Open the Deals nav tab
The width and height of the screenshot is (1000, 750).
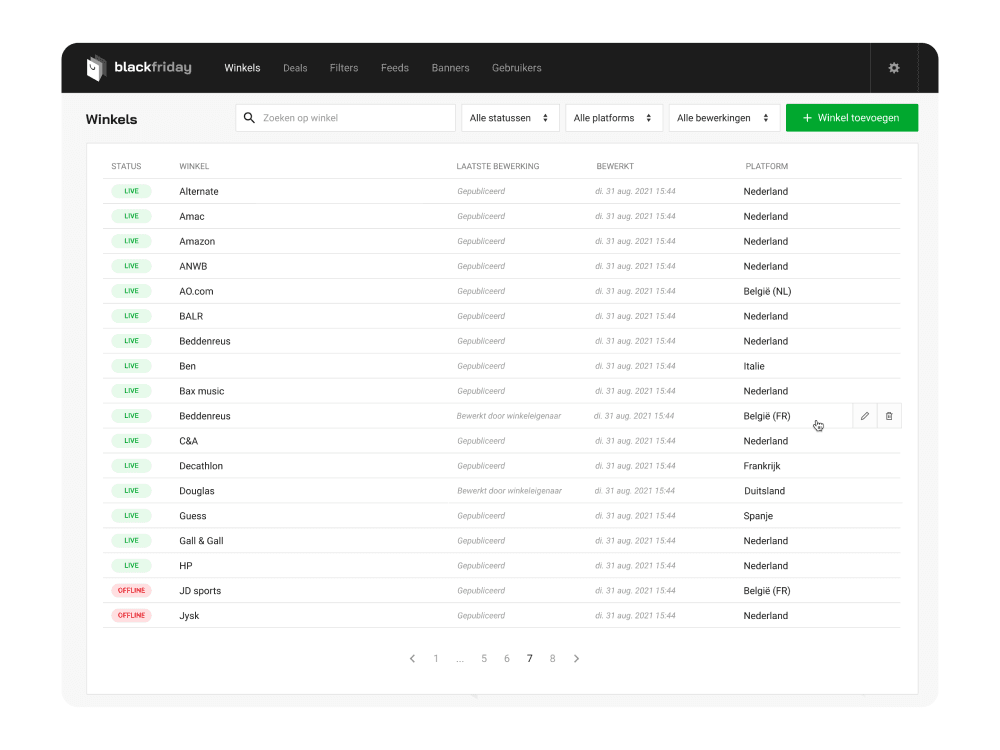(295, 68)
